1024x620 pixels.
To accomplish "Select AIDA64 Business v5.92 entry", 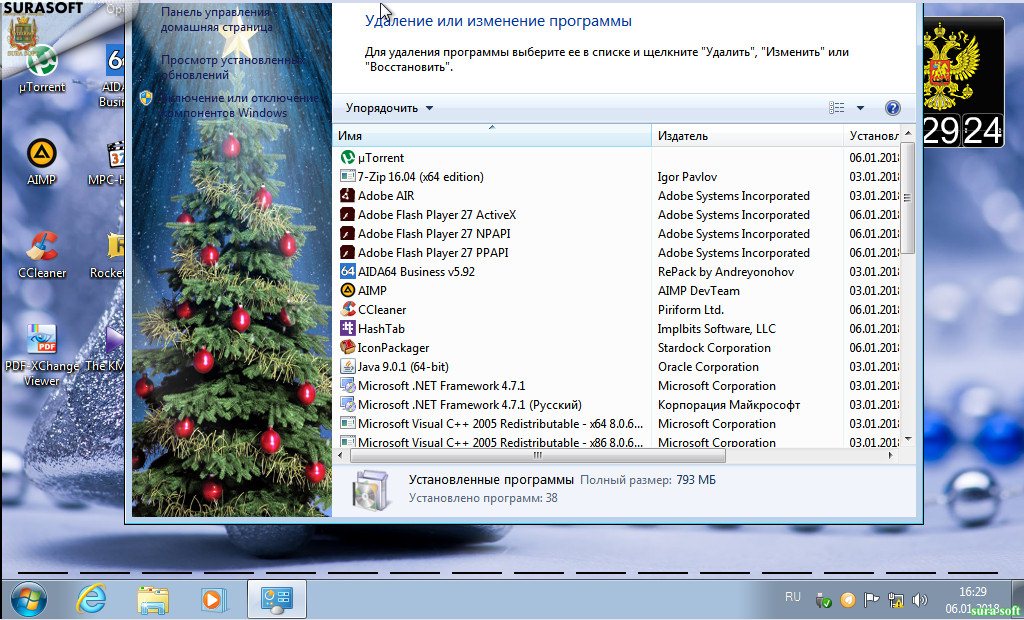I will coord(416,271).
